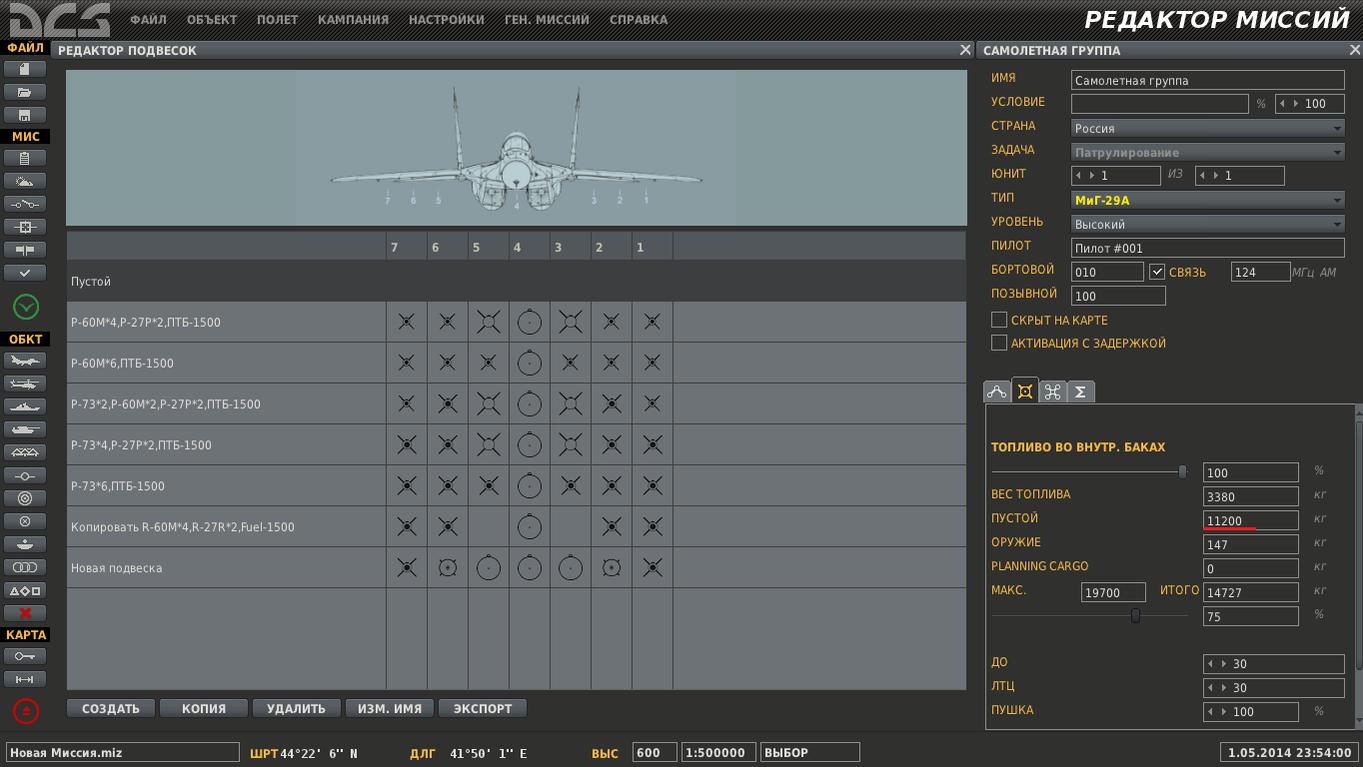Click the save mission floppy icon
This screenshot has width=1363, height=767.
tap(25, 115)
